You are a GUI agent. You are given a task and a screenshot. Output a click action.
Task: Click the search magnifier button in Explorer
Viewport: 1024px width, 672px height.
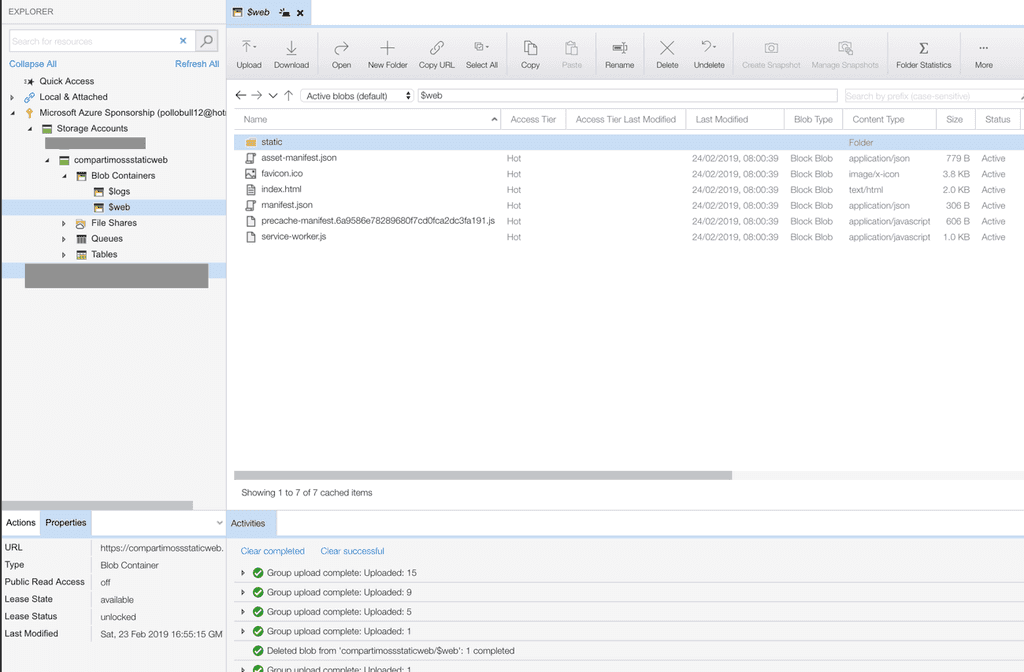point(206,41)
